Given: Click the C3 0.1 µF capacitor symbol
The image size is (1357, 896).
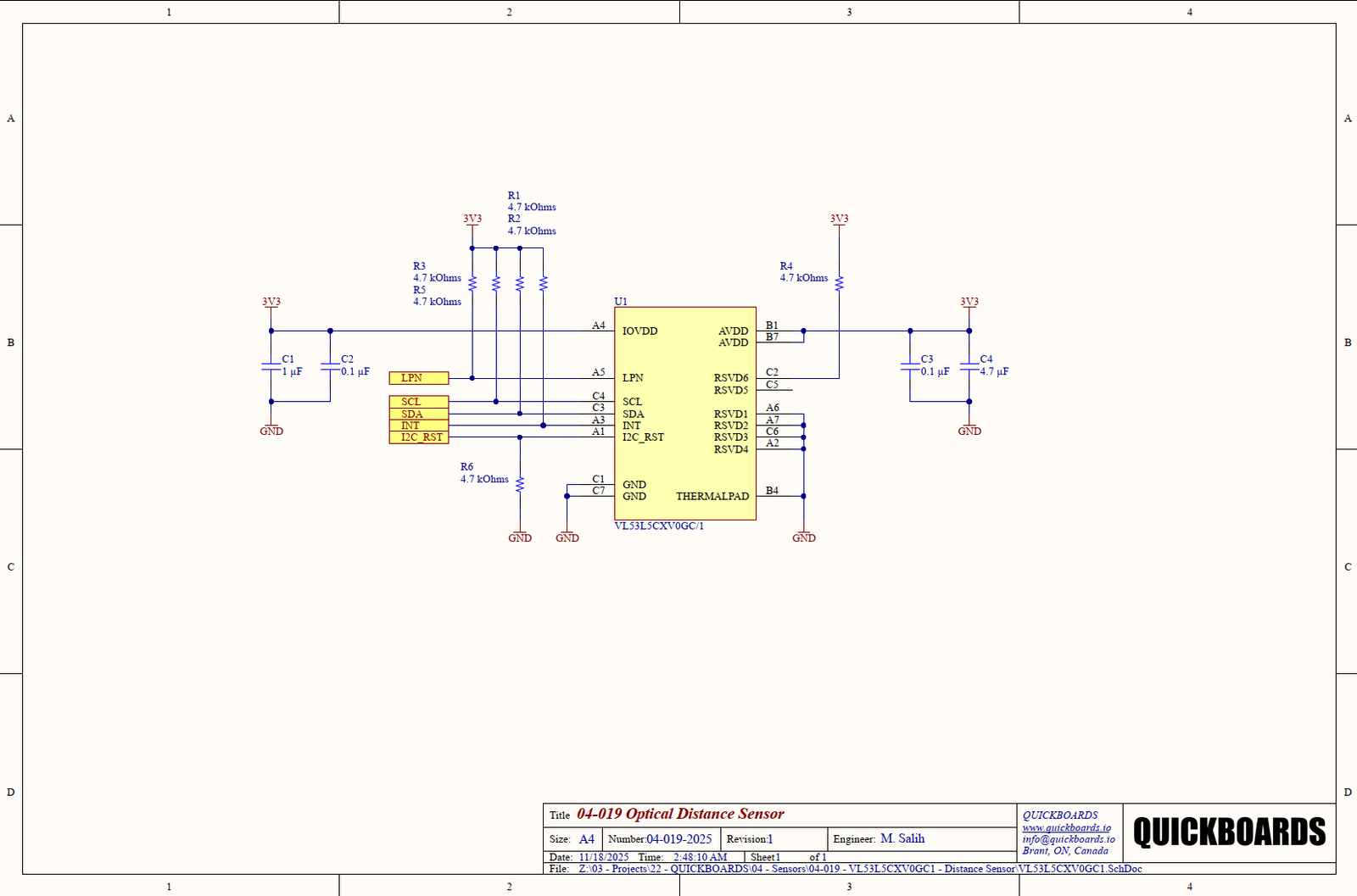Looking at the screenshot, I should click(x=910, y=366).
